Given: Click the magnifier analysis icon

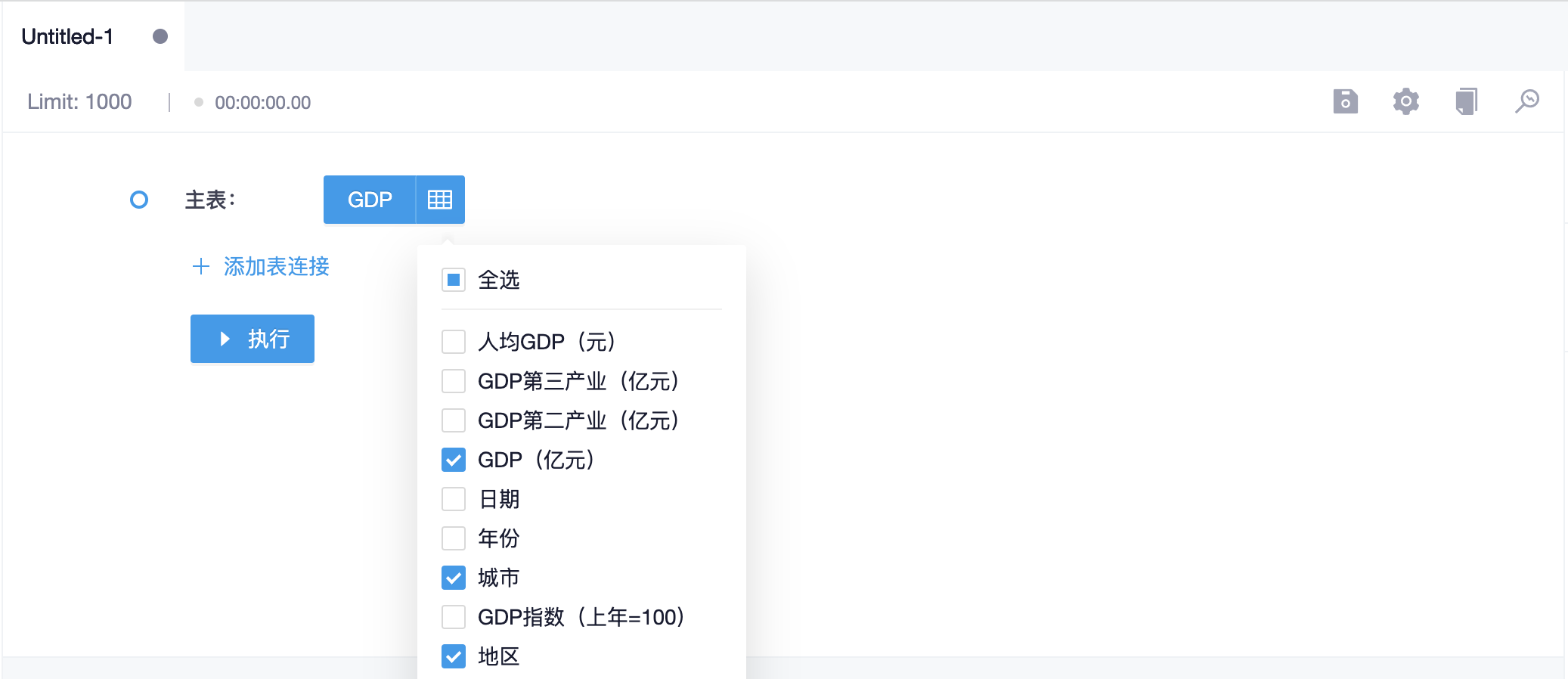Looking at the screenshot, I should [1526, 101].
